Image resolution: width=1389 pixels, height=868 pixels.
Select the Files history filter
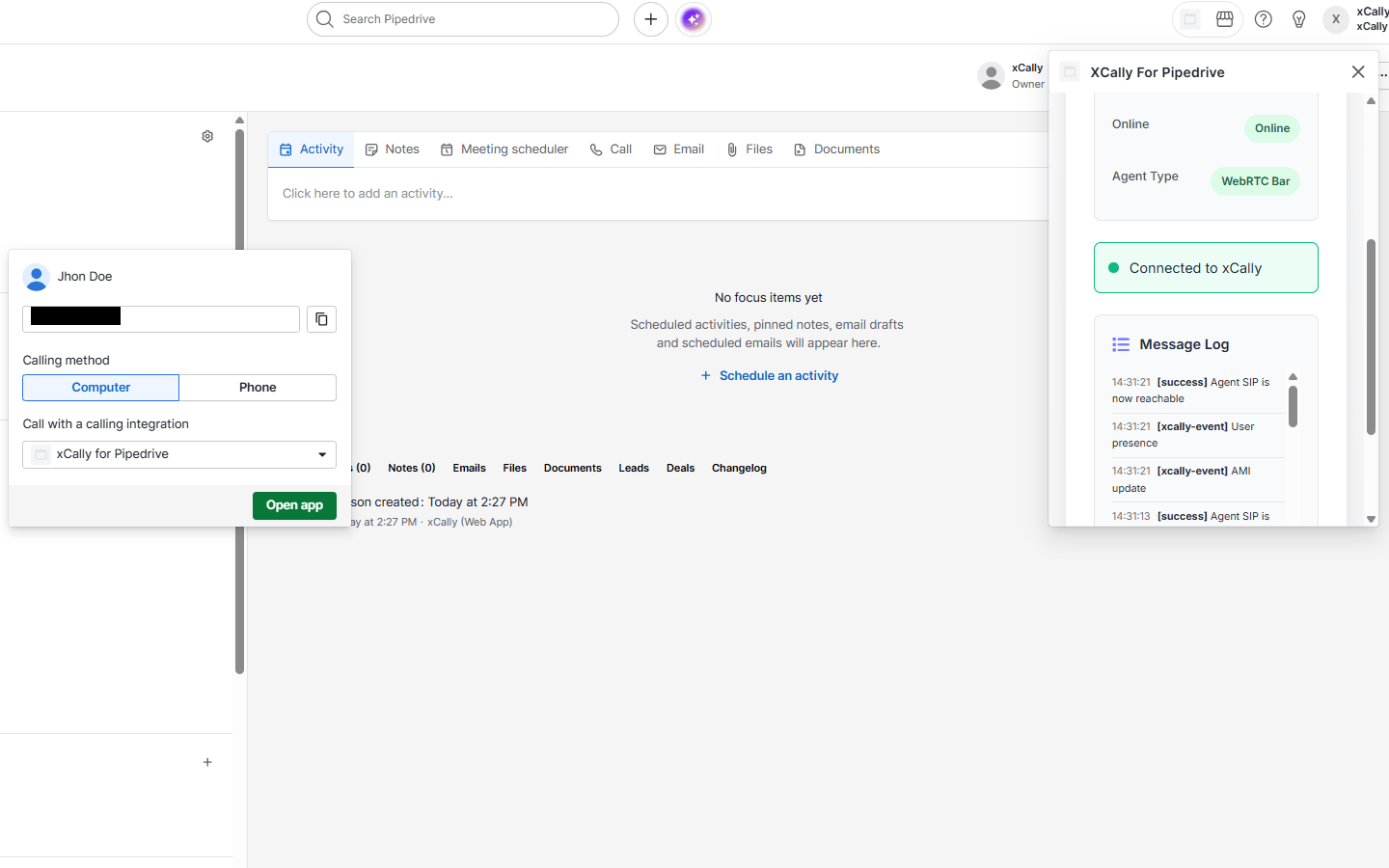pyautogui.click(x=515, y=469)
